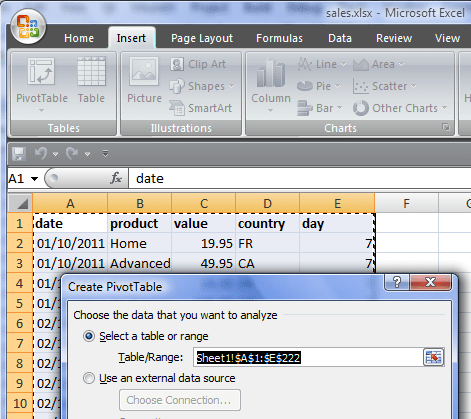
Task: Open the Shapes gallery
Action: pyautogui.click(x=202, y=86)
